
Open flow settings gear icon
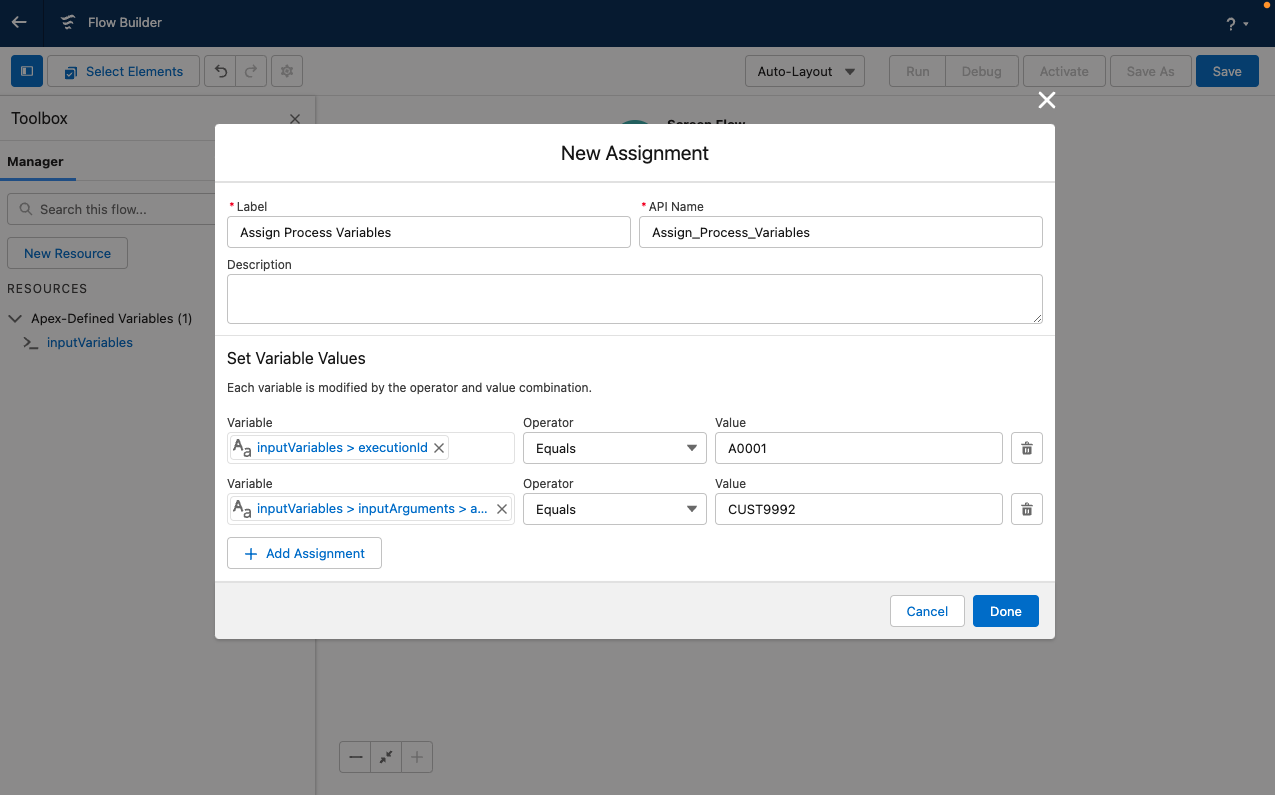click(x=287, y=71)
